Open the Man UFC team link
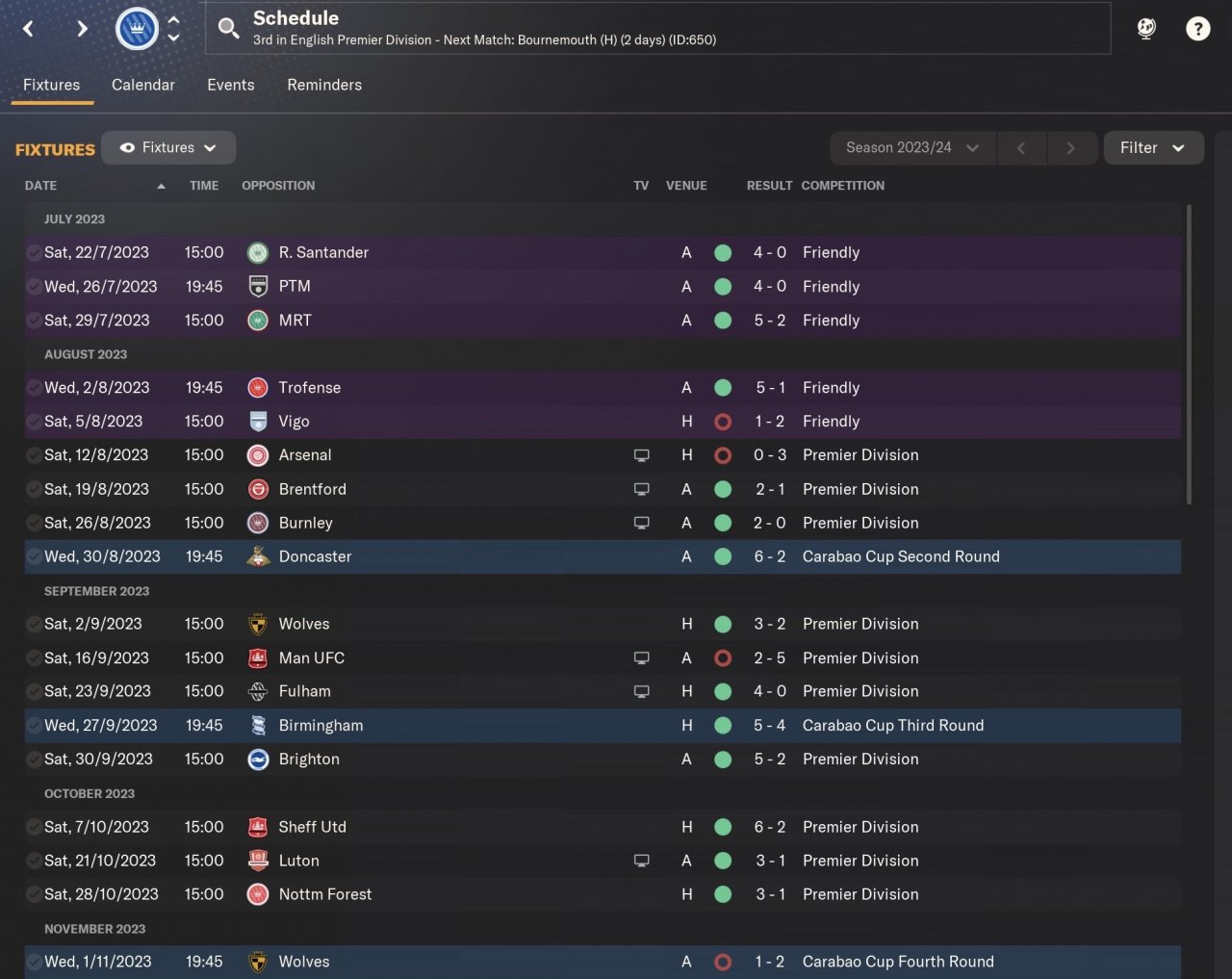The height and width of the screenshot is (979, 1232). (x=311, y=657)
